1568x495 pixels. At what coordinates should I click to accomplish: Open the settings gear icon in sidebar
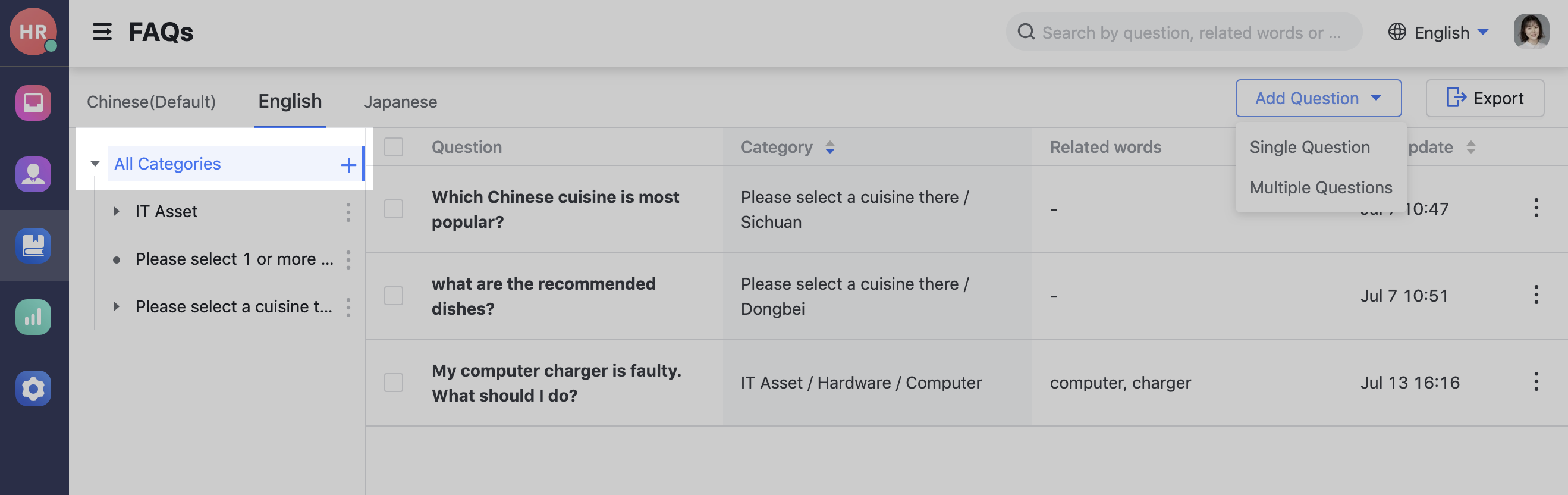[33, 388]
